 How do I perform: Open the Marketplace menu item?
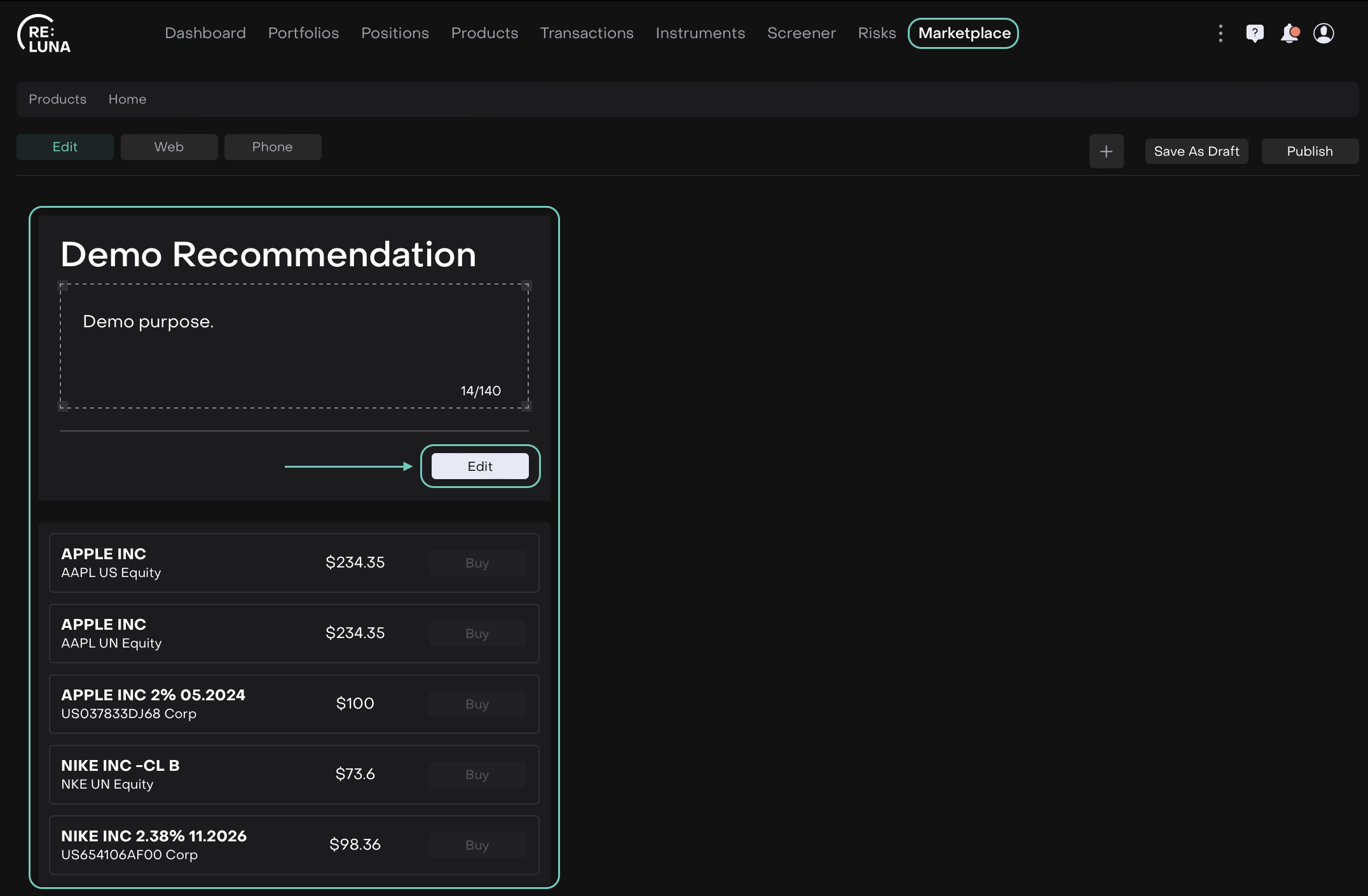coord(964,33)
